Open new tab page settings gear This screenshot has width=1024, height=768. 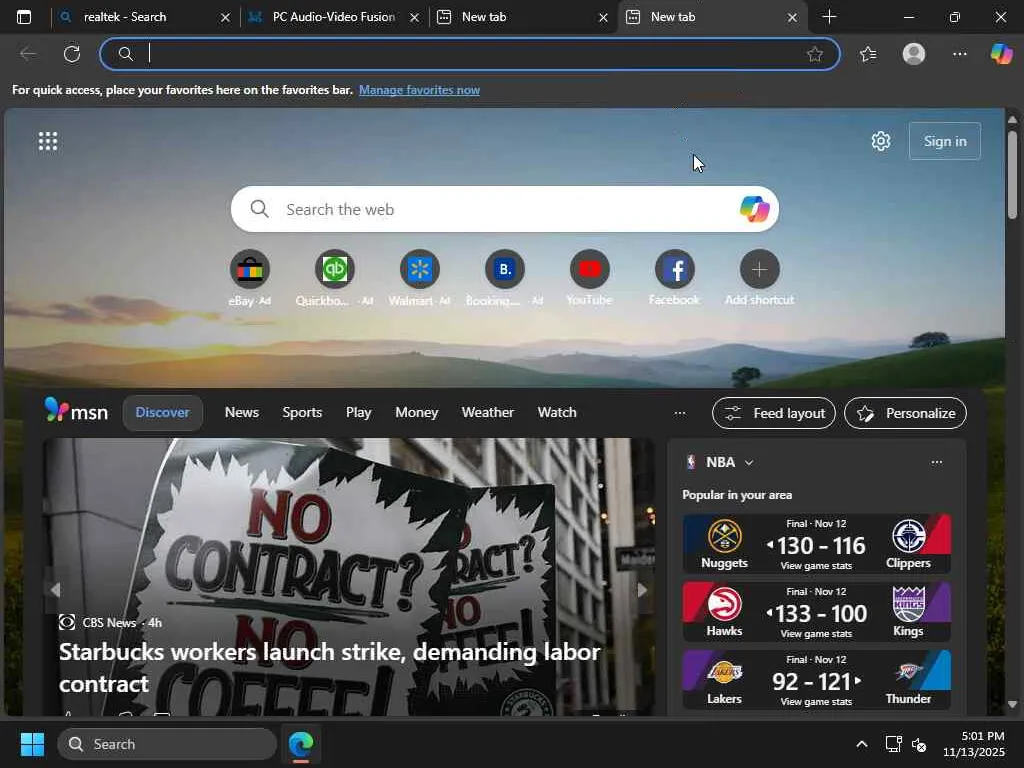[881, 141]
